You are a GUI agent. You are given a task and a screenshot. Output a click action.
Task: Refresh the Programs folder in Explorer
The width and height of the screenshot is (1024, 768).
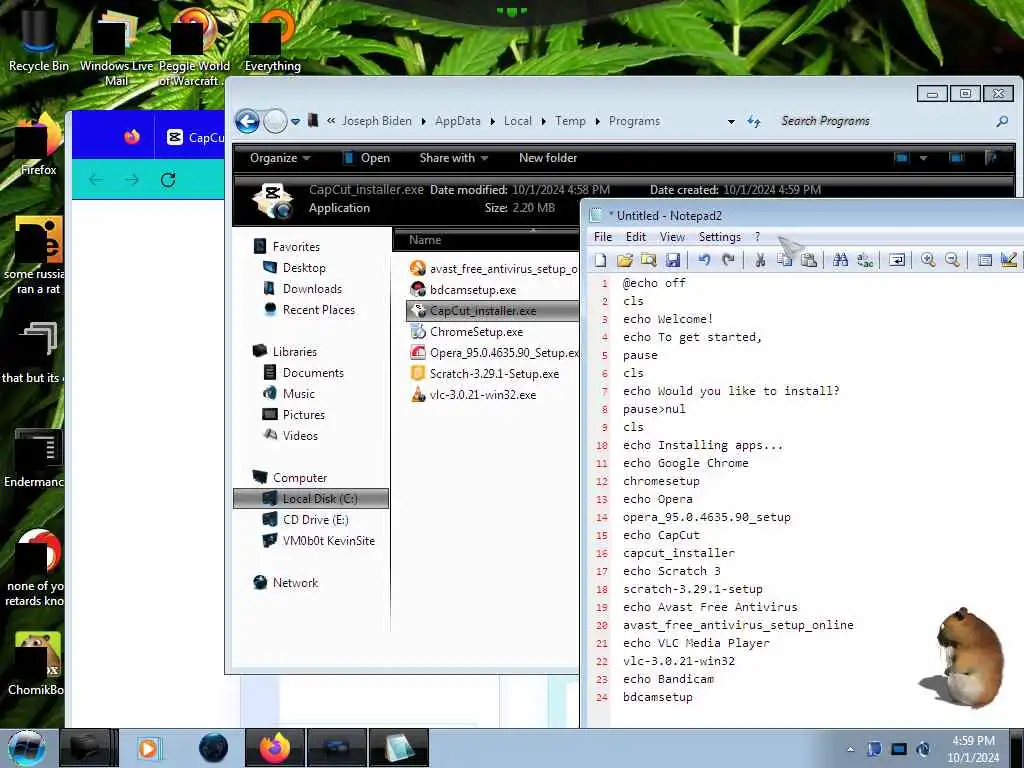[x=754, y=121]
